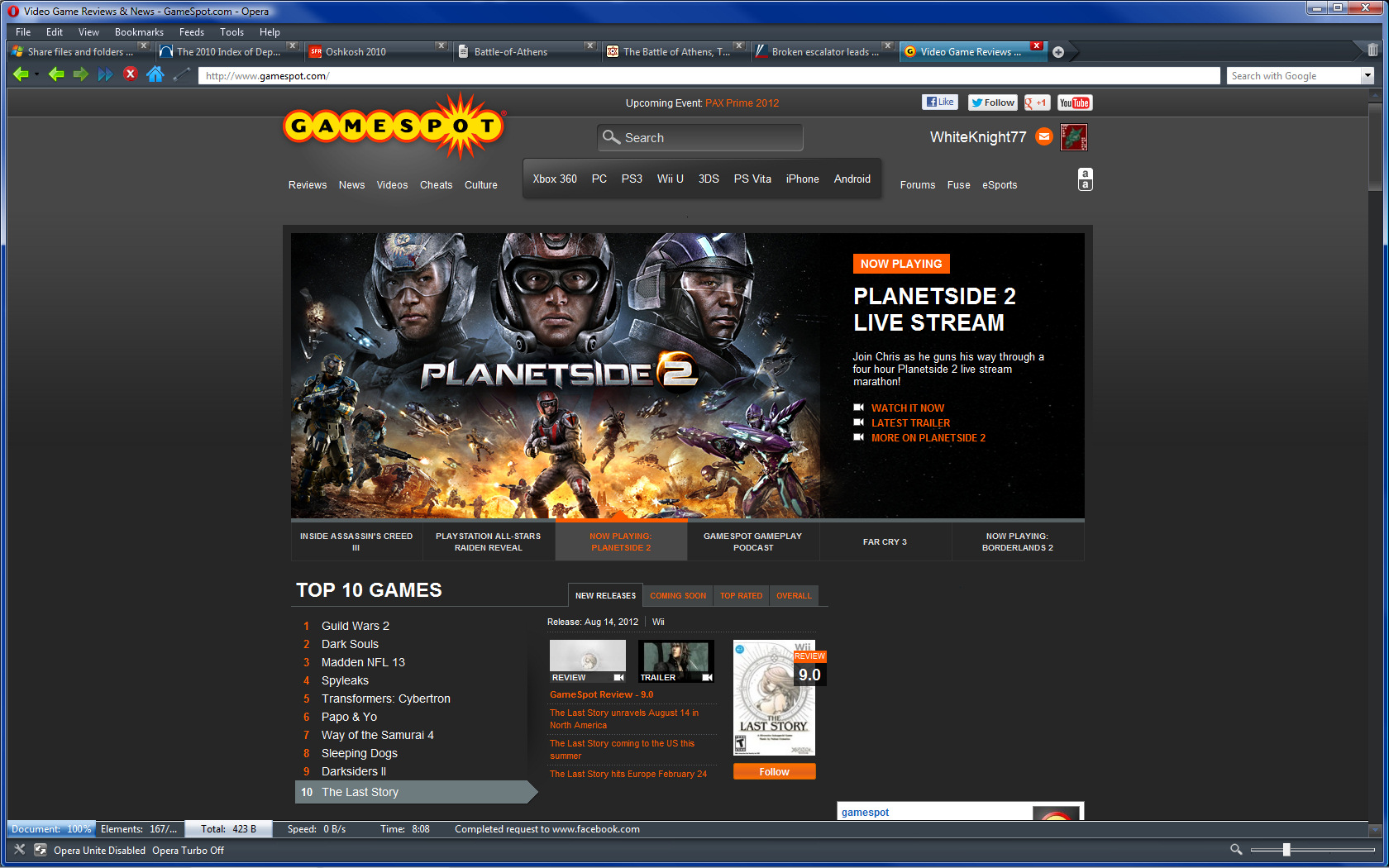
Task: Switch to The 2010 Index of Dep... tab
Action: coord(229,51)
